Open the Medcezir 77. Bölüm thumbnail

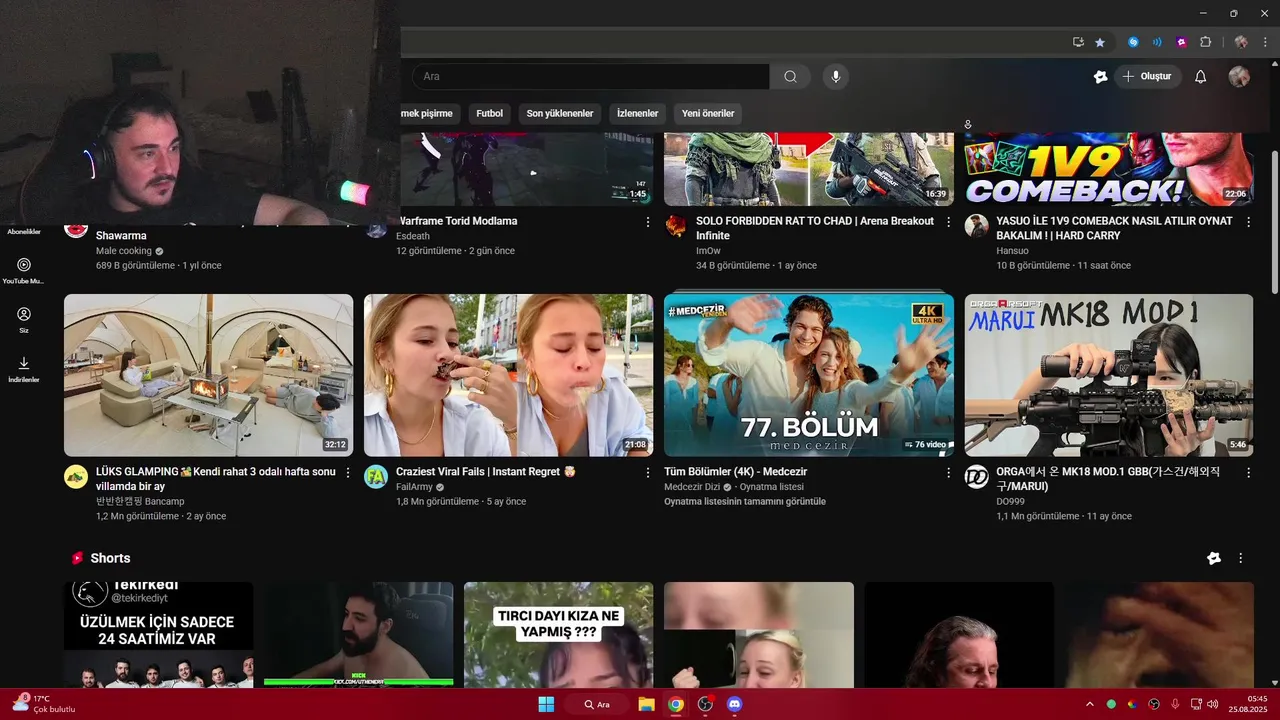[809, 375]
